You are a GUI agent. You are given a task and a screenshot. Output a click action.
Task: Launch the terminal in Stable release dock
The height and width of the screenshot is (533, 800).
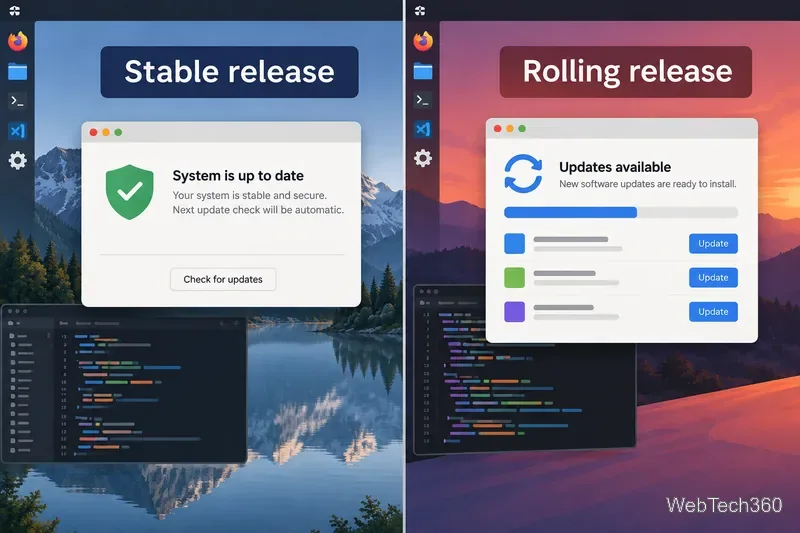[x=17, y=101]
